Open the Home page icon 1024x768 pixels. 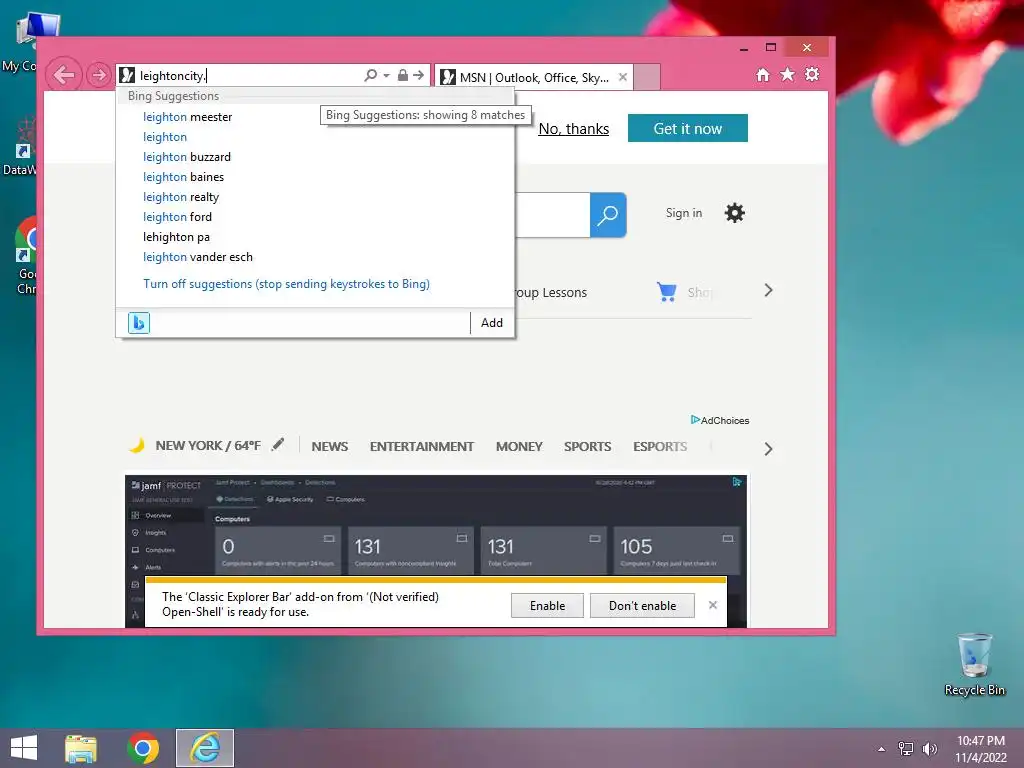tap(763, 74)
